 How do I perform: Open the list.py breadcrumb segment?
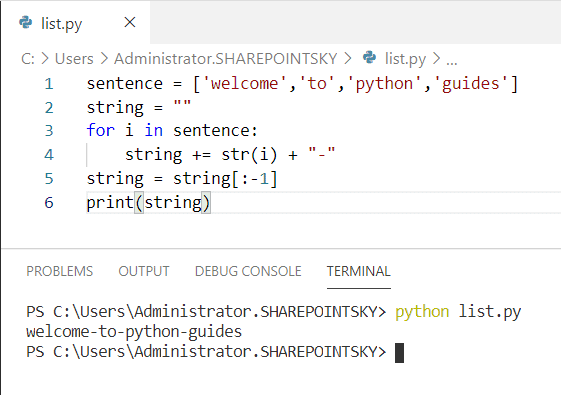click(x=405, y=59)
